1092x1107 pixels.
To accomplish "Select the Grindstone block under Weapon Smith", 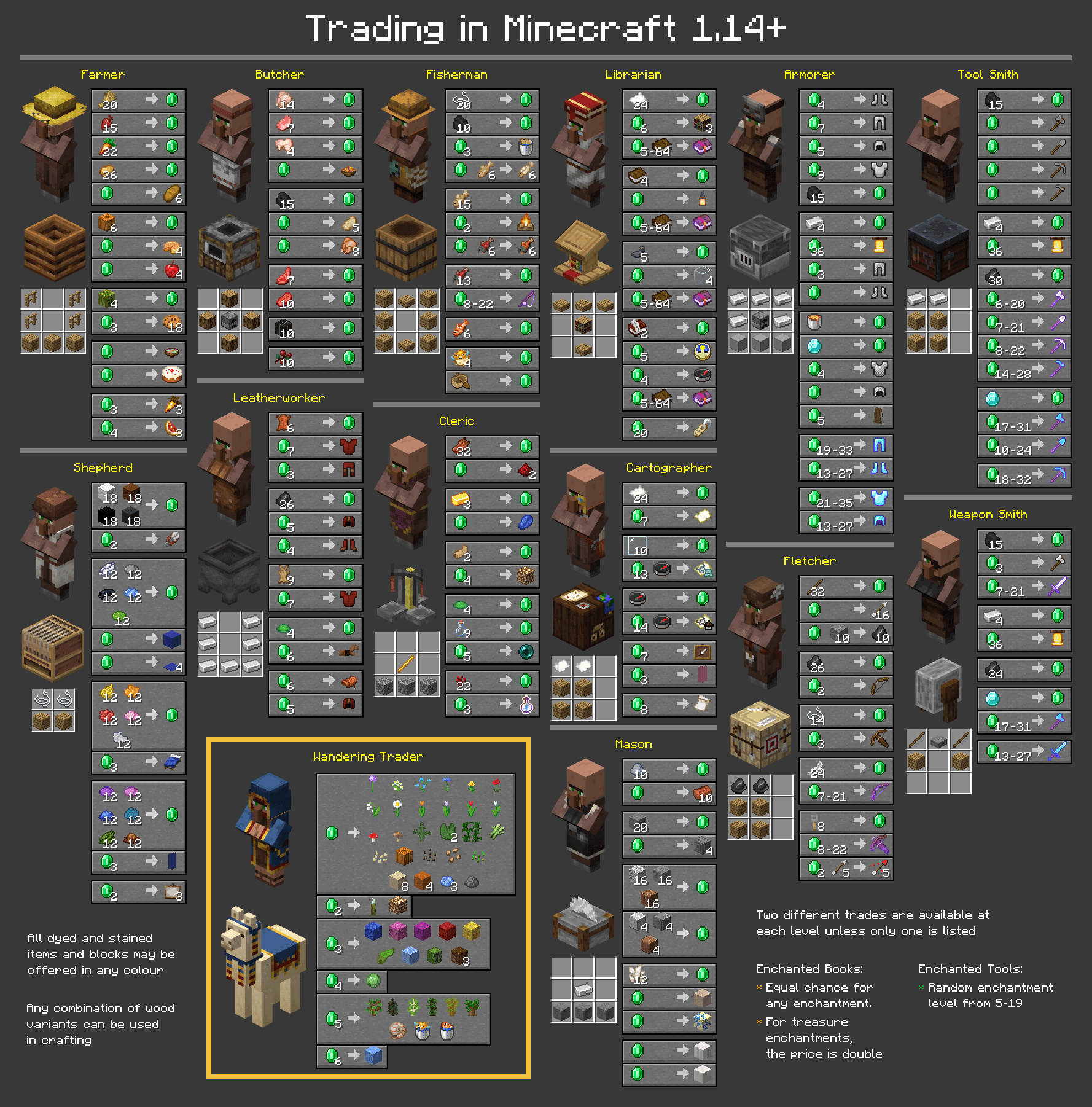I will click(938, 690).
